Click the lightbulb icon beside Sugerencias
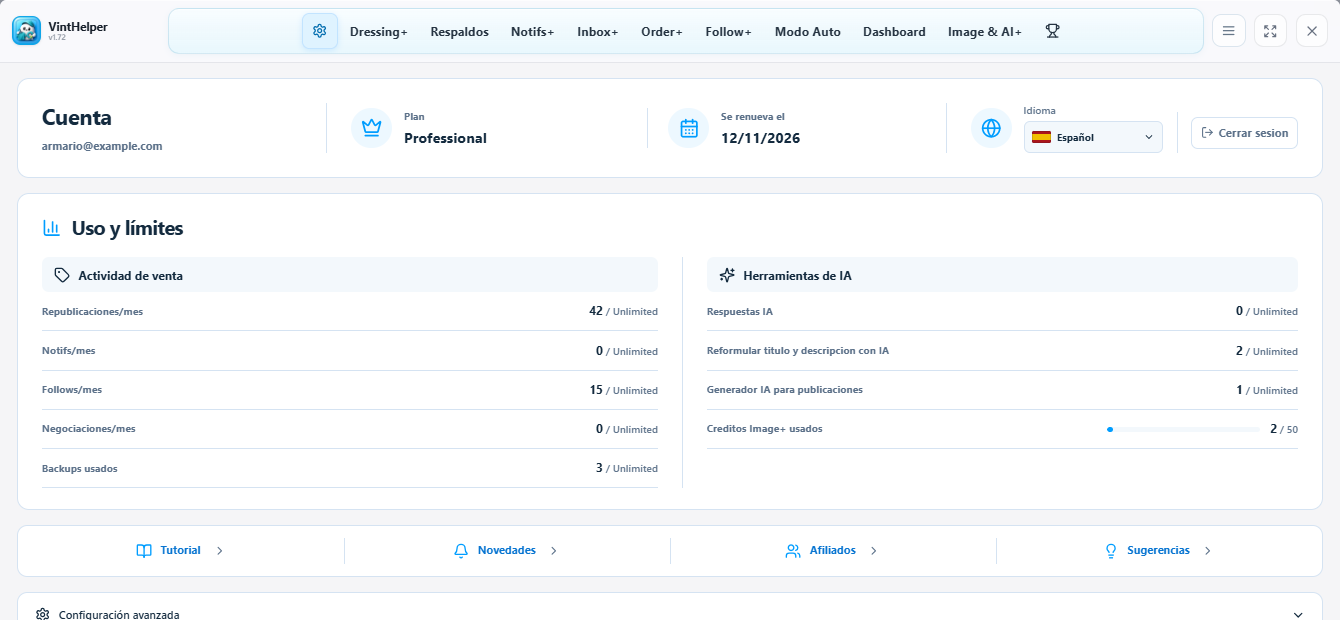 (1110, 551)
